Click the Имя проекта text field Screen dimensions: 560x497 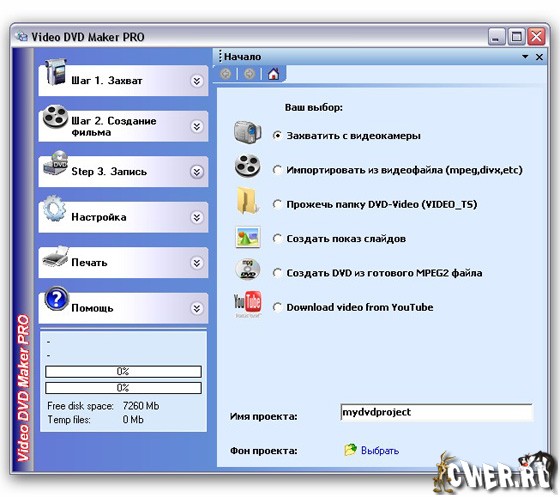click(x=436, y=412)
